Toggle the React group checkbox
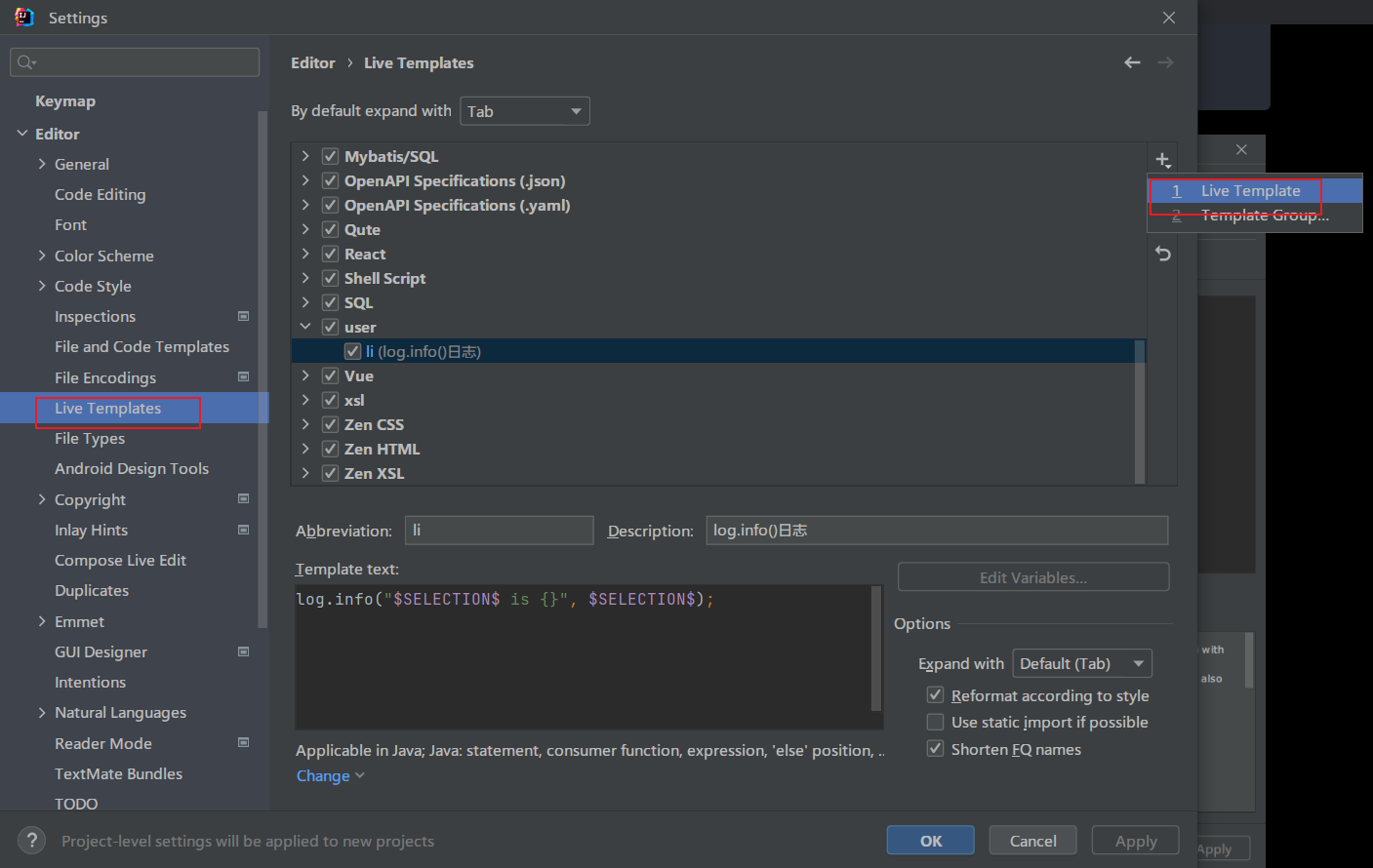The height and width of the screenshot is (868, 1373). (330, 254)
